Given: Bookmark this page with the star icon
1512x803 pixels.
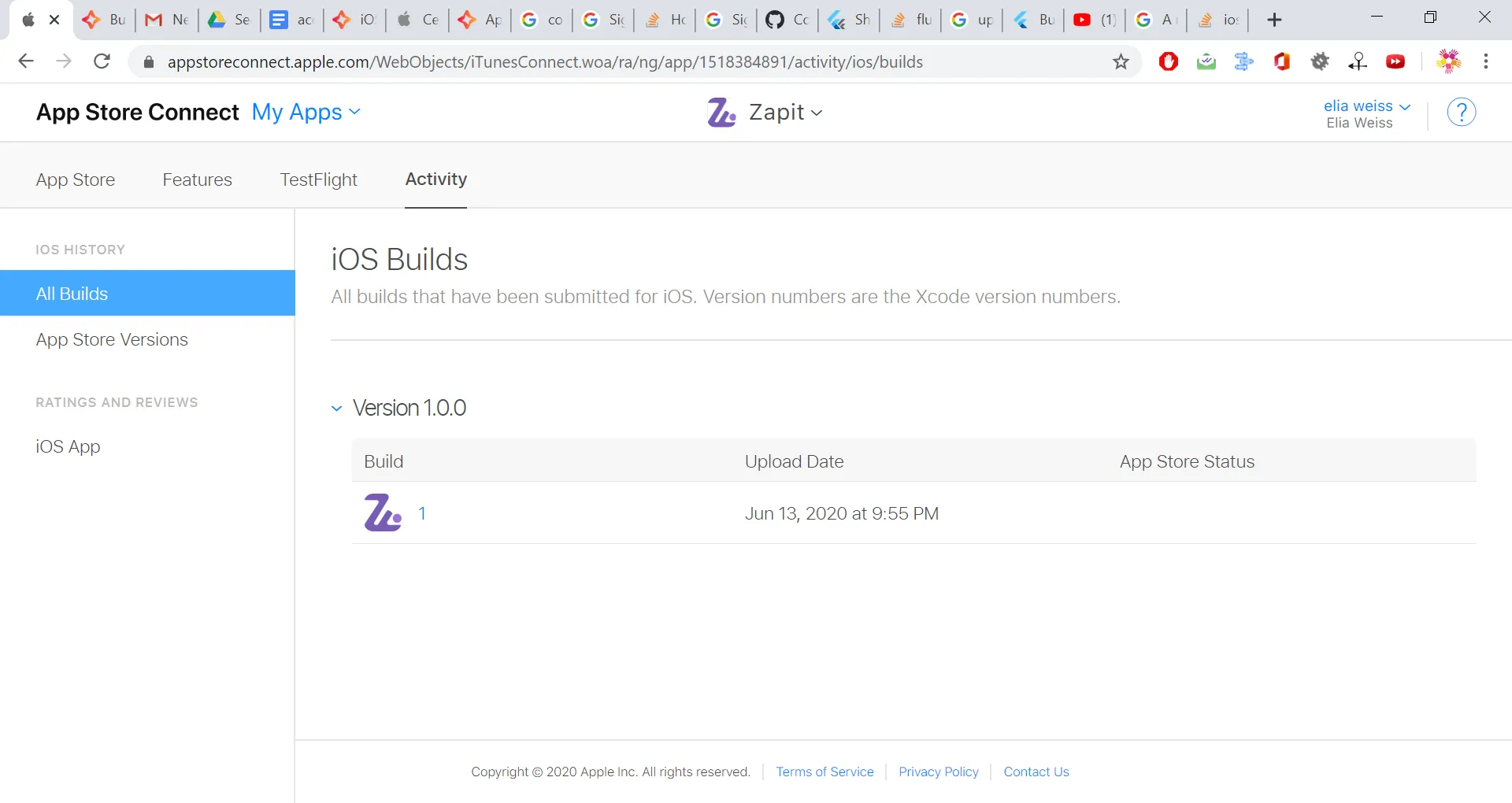Looking at the screenshot, I should [1121, 61].
